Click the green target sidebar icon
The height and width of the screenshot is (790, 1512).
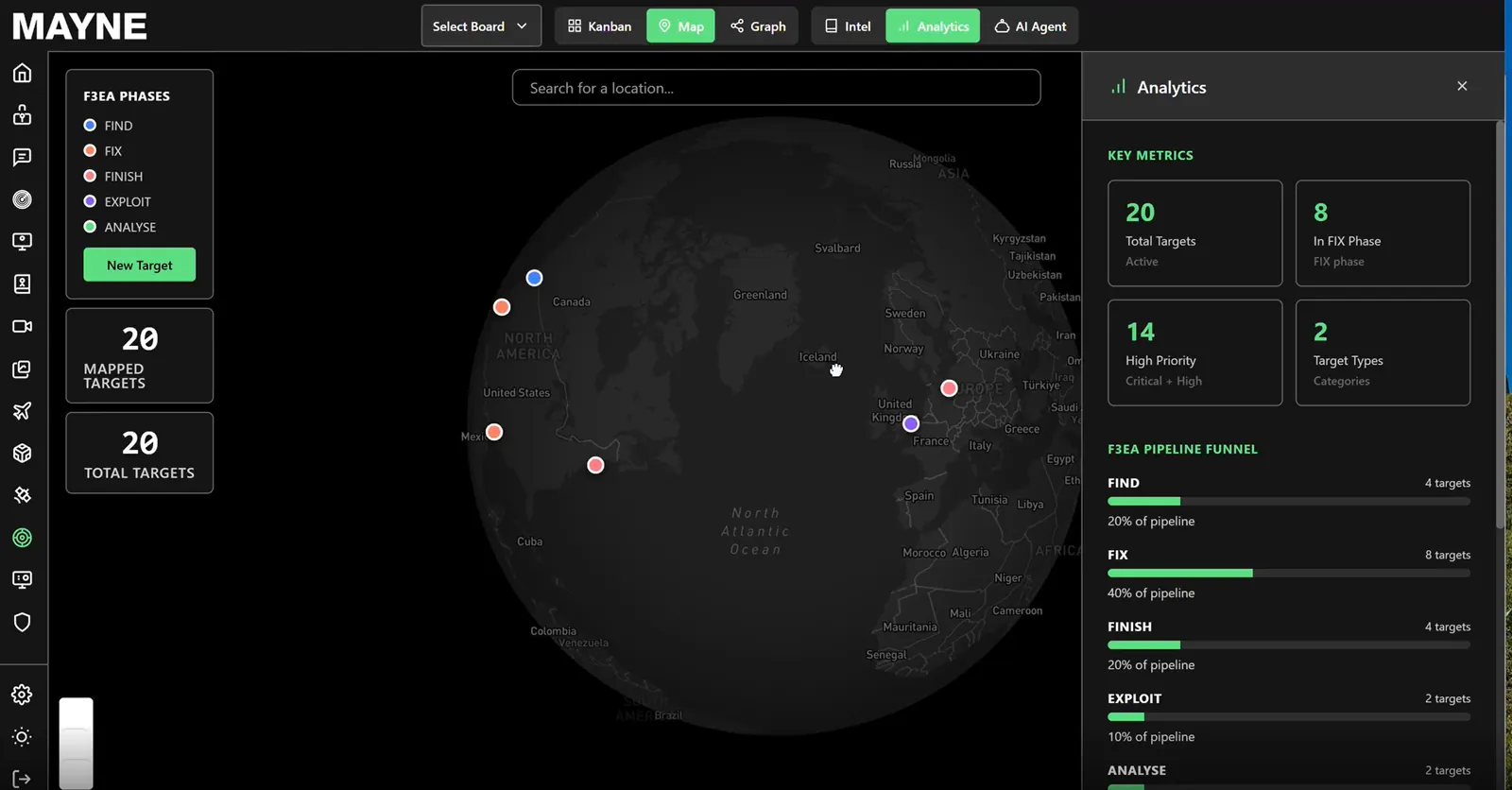click(x=22, y=538)
